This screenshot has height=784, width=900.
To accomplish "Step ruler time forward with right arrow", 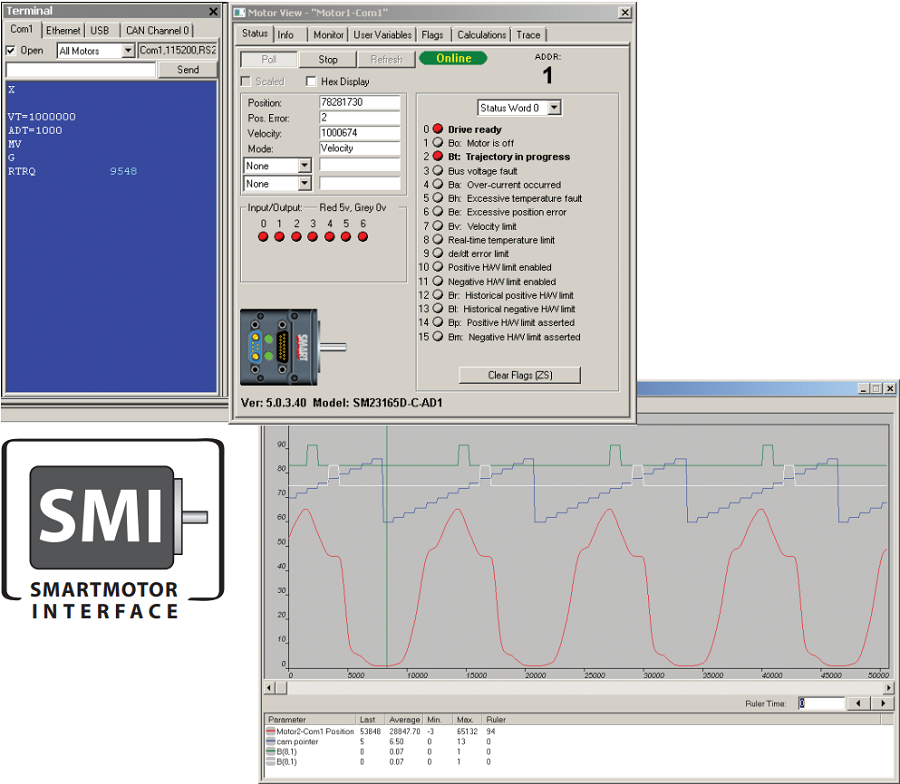I will click(x=883, y=703).
